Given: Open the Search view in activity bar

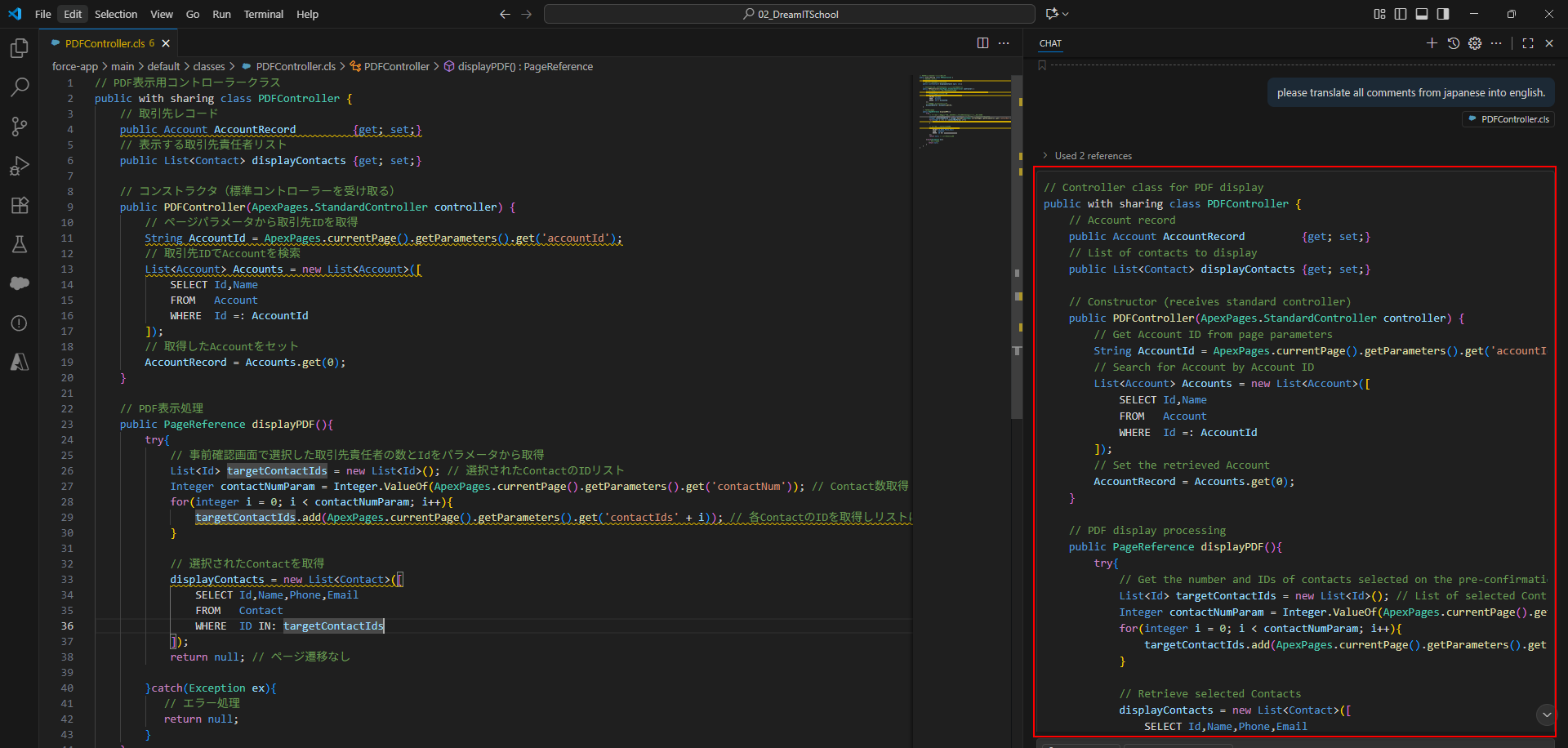Looking at the screenshot, I should pos(20,87).
